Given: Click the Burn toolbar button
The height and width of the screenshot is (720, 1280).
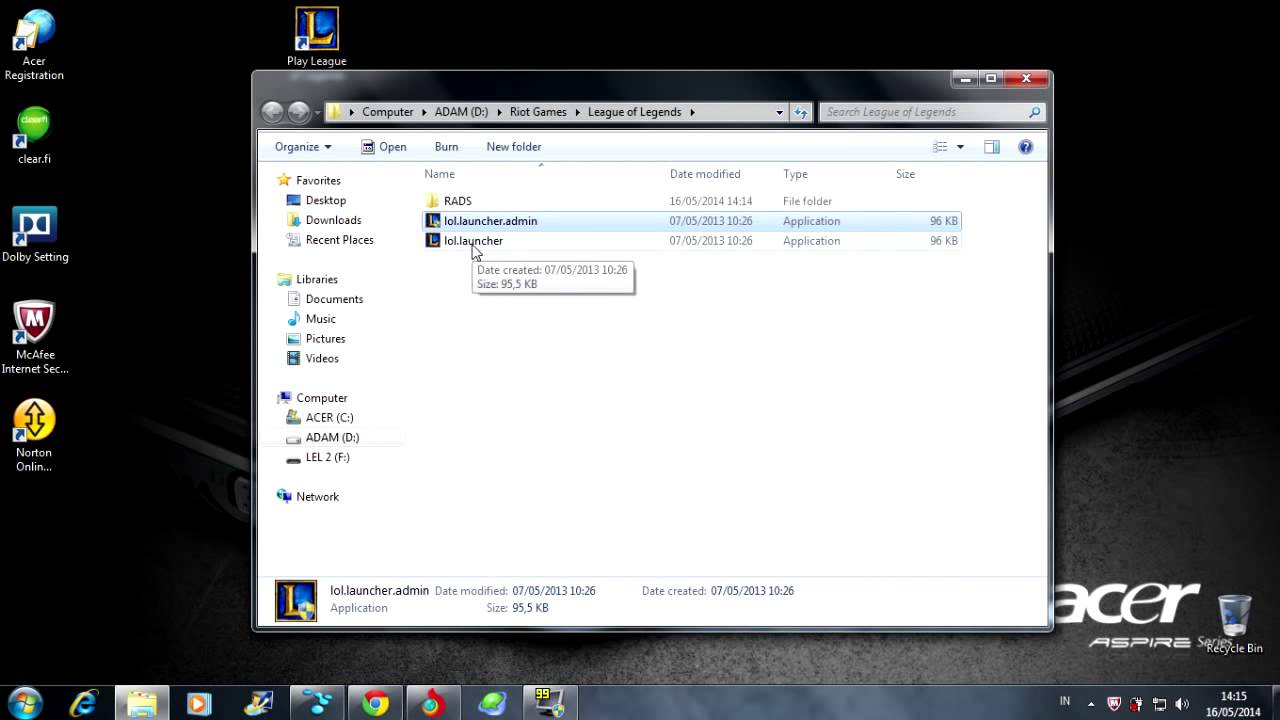Looking at the screenshot, I should [x=446, y=147].
